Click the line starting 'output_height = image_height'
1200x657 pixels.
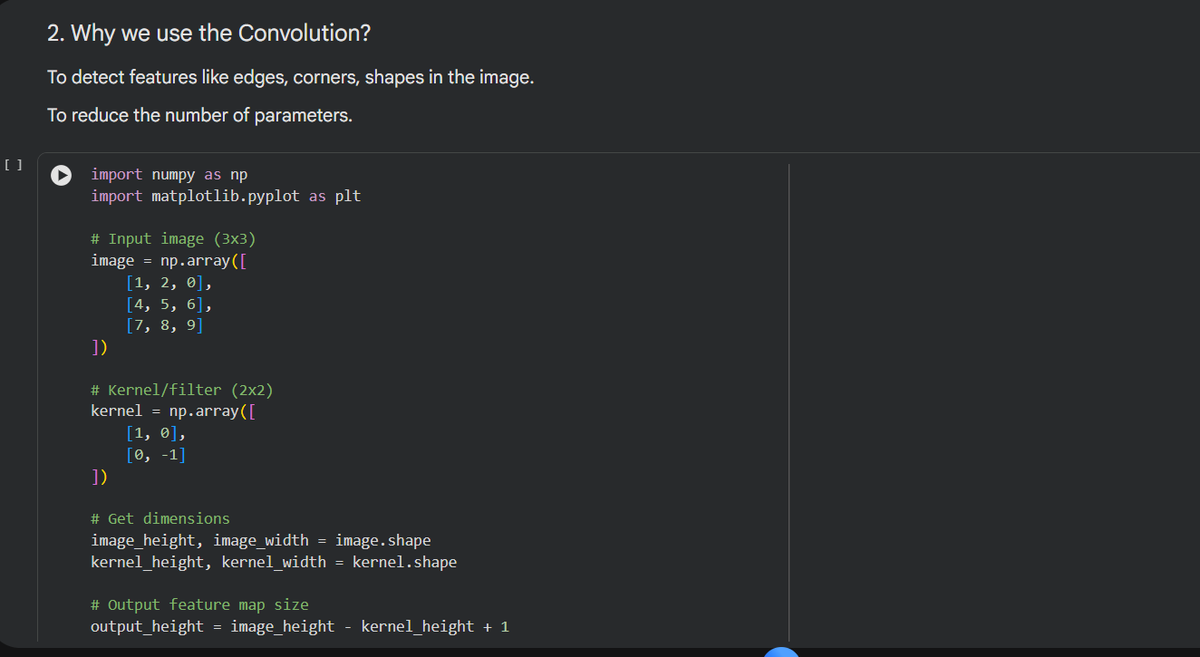pyautogui.click(x=300, y=627)
